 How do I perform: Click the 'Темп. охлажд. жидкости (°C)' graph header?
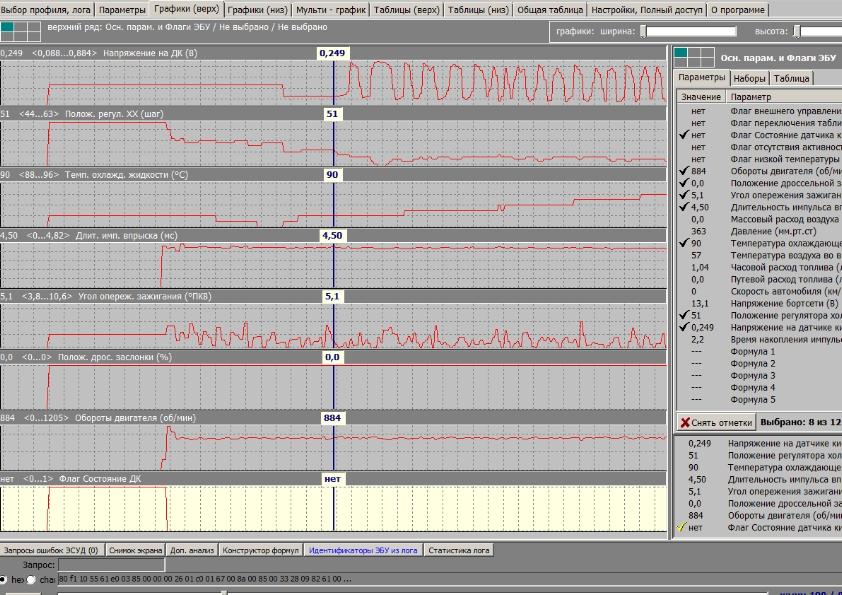tap(333, 175)
